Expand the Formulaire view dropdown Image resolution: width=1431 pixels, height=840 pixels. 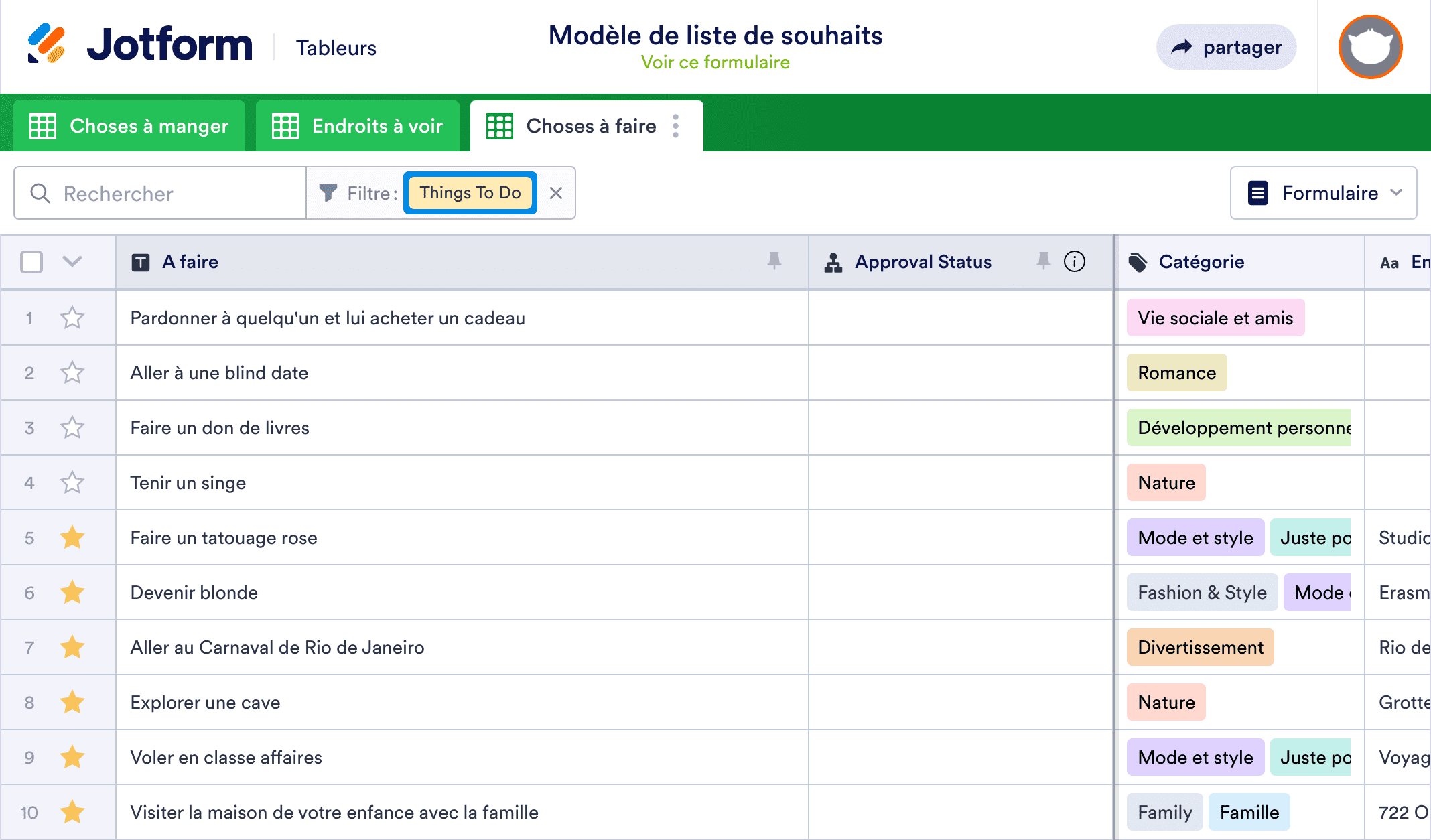tap(1324, 193)
